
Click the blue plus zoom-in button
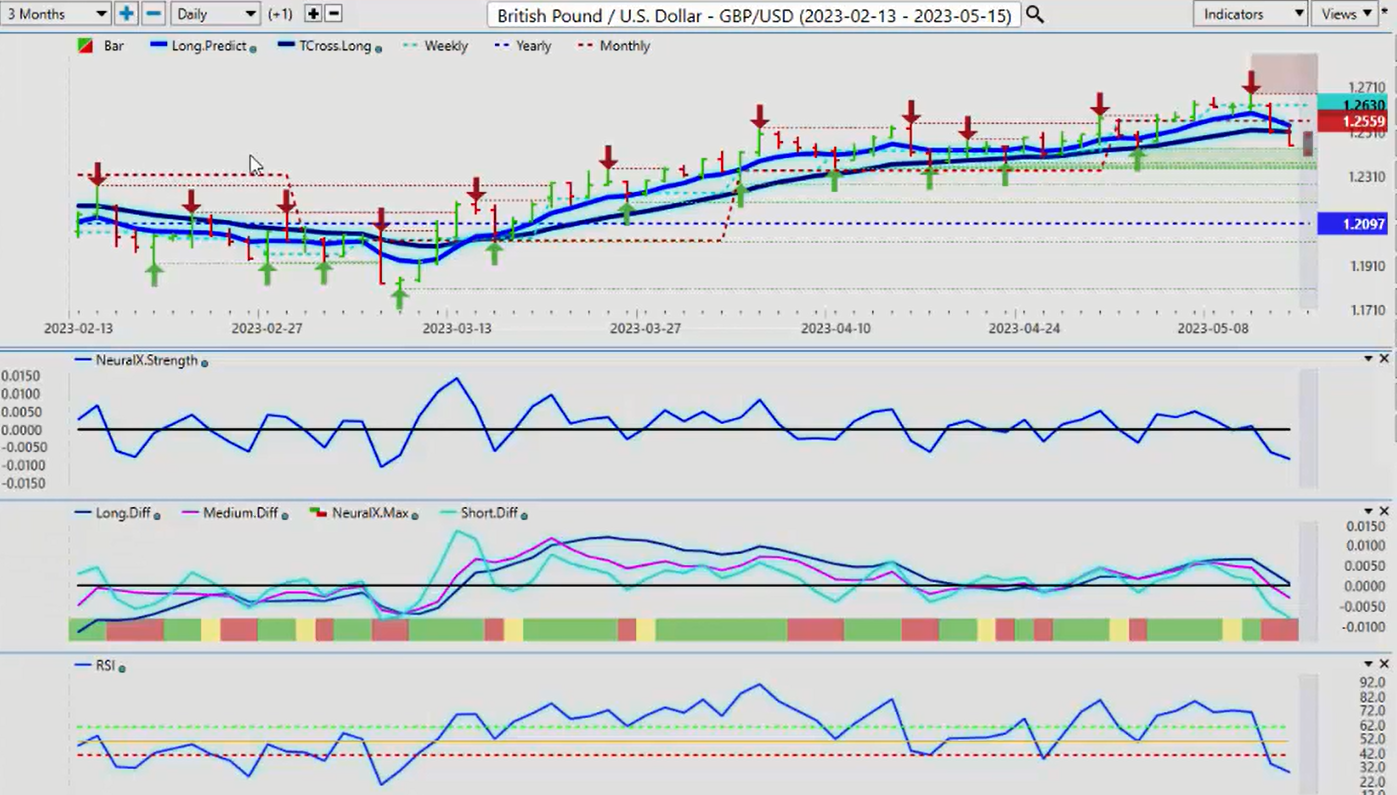(126, 14)
